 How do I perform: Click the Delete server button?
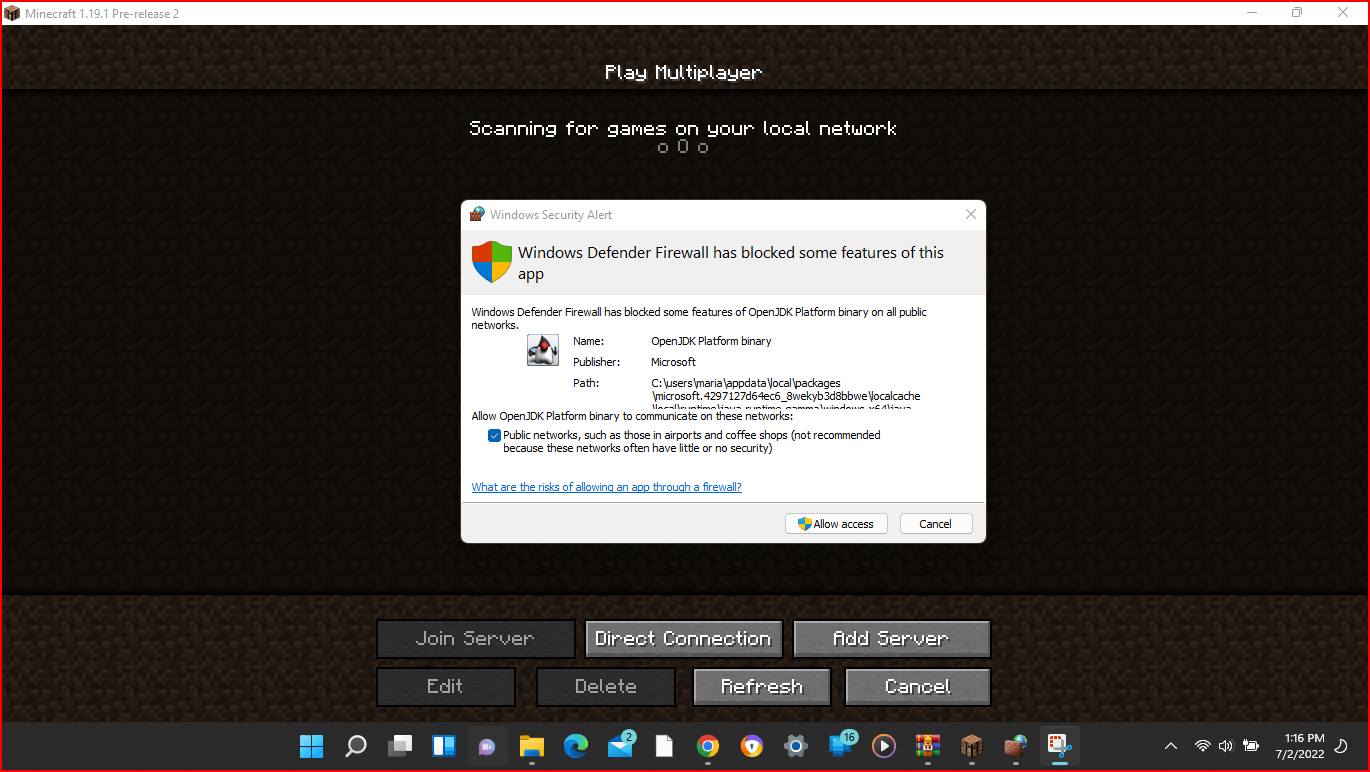[605, 686]
